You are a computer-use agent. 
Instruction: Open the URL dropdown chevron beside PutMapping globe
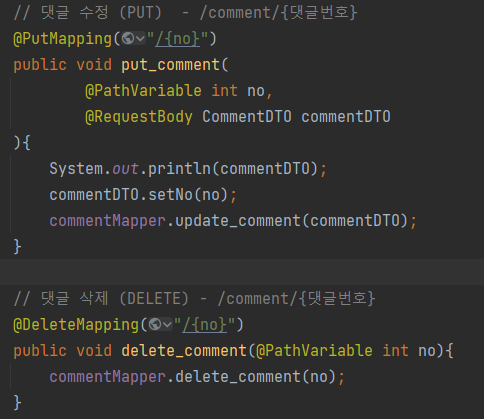140,39
